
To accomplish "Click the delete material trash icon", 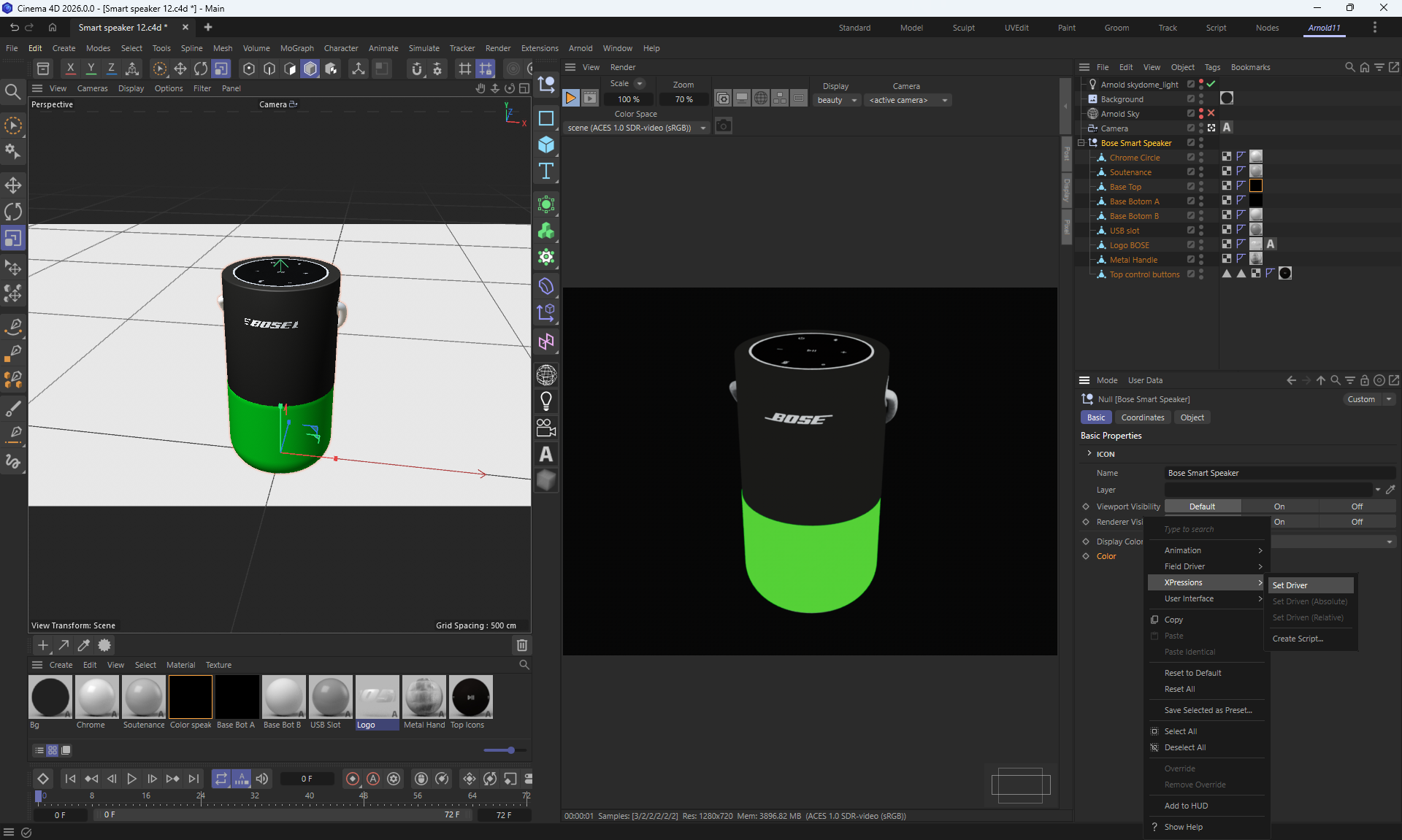I will click(x=521, y=645).
